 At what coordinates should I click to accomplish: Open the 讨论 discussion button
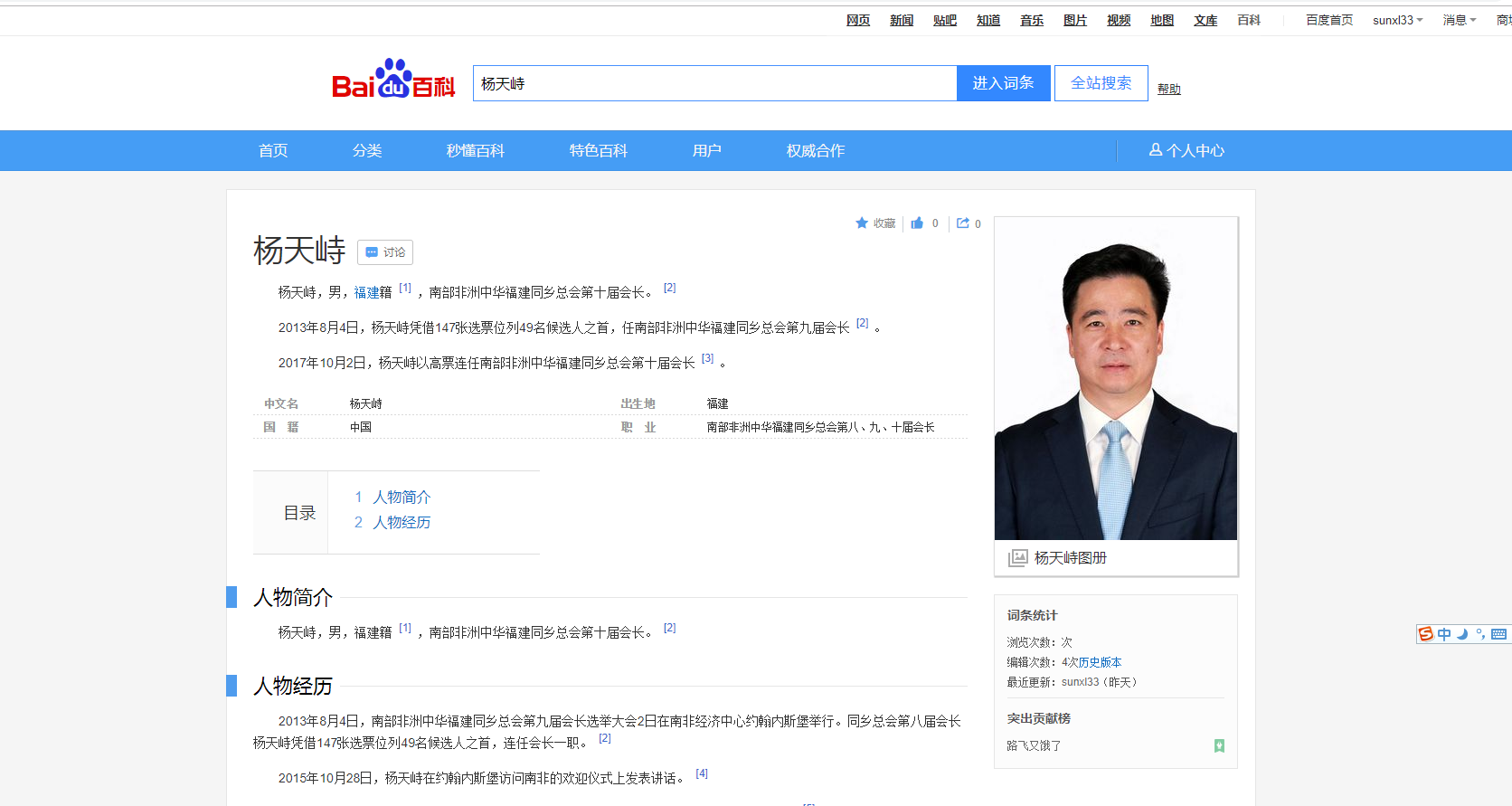click(385, 252)
